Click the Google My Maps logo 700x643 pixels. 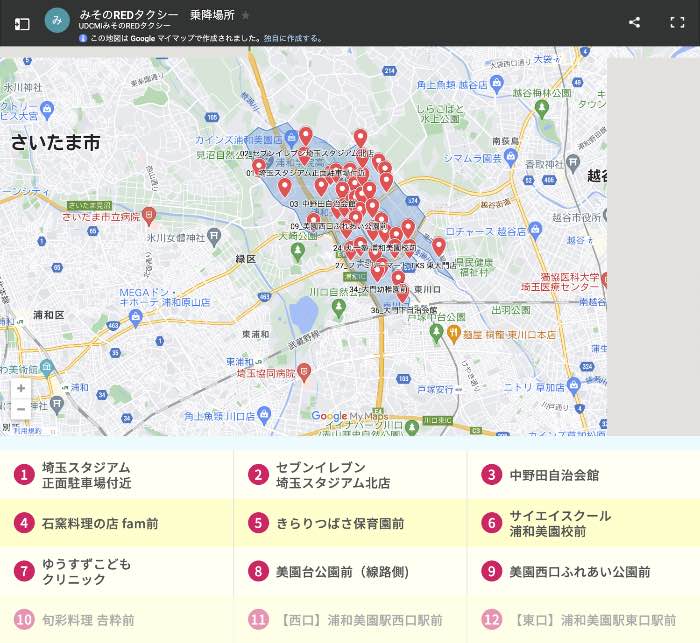(x=349, y=416)
